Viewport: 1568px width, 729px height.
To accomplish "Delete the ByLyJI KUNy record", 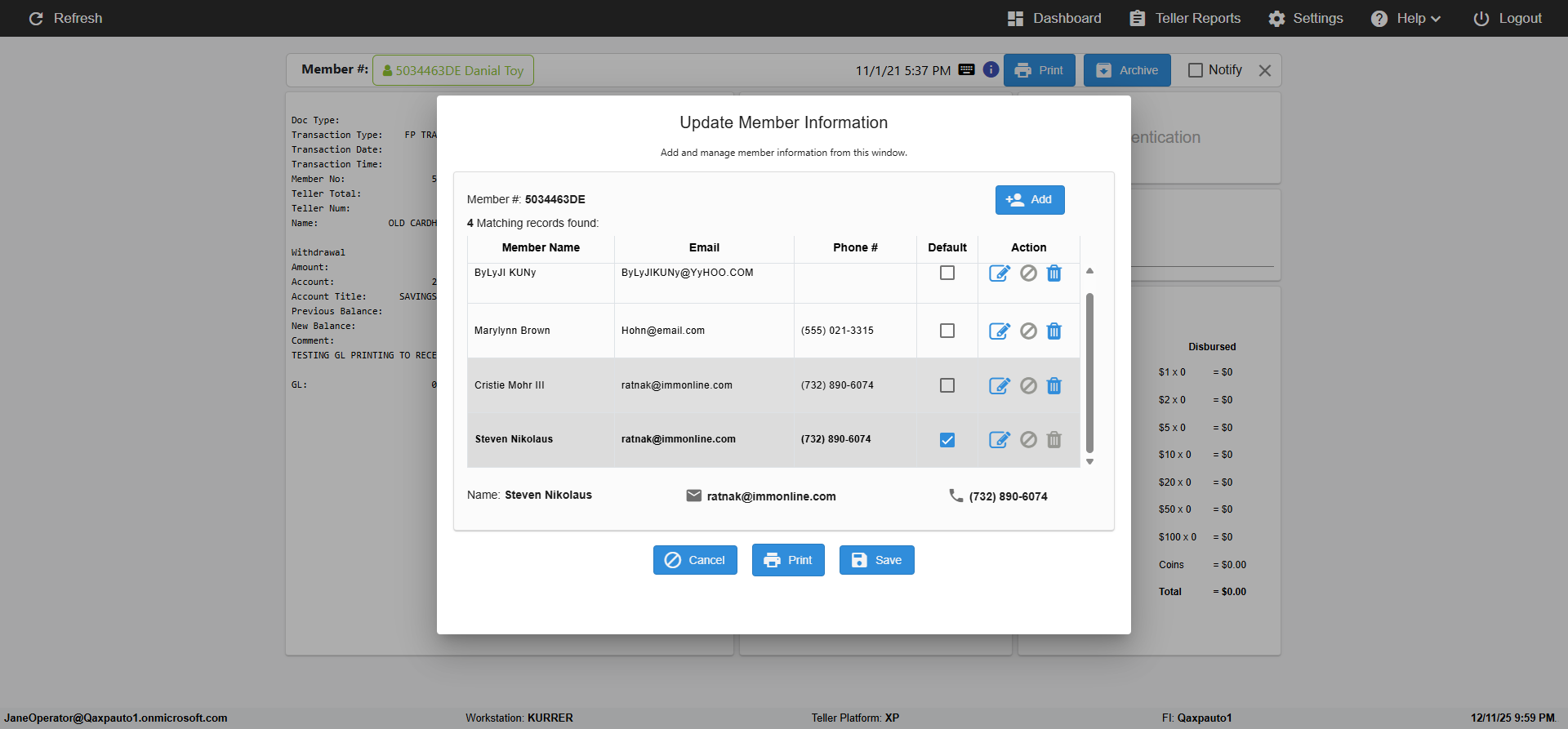I will click(x=1054, y=273).
